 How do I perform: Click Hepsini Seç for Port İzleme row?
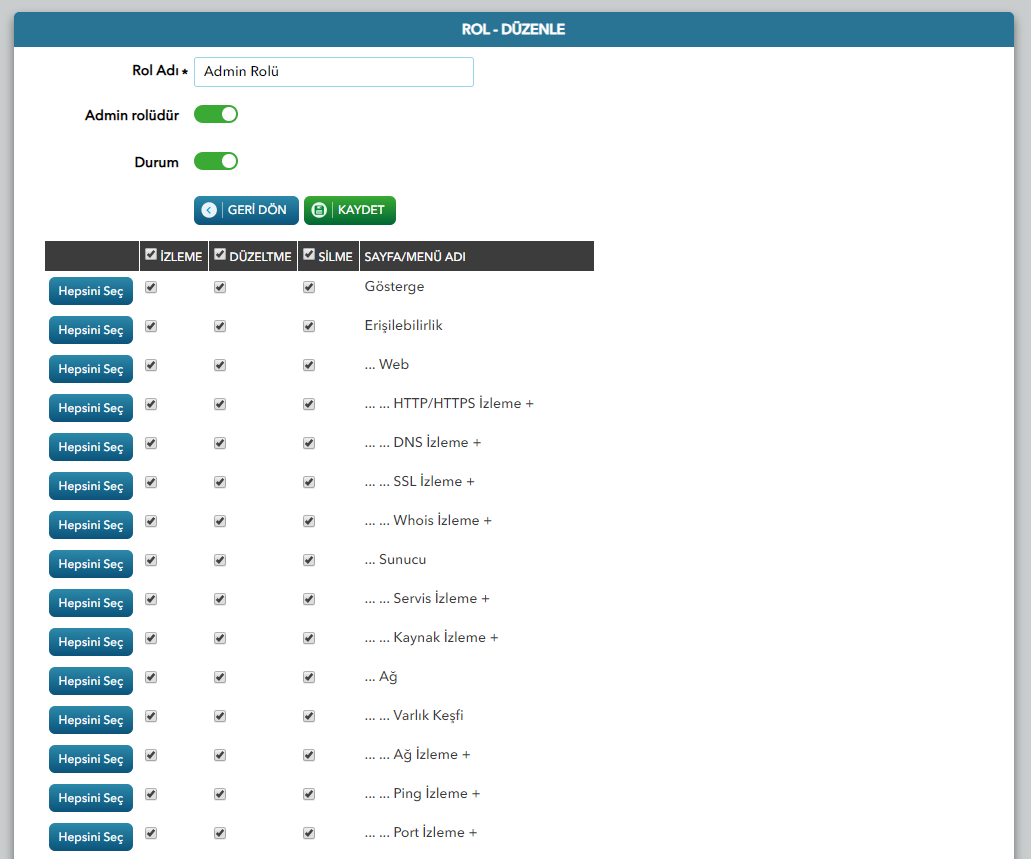(91, 837)
